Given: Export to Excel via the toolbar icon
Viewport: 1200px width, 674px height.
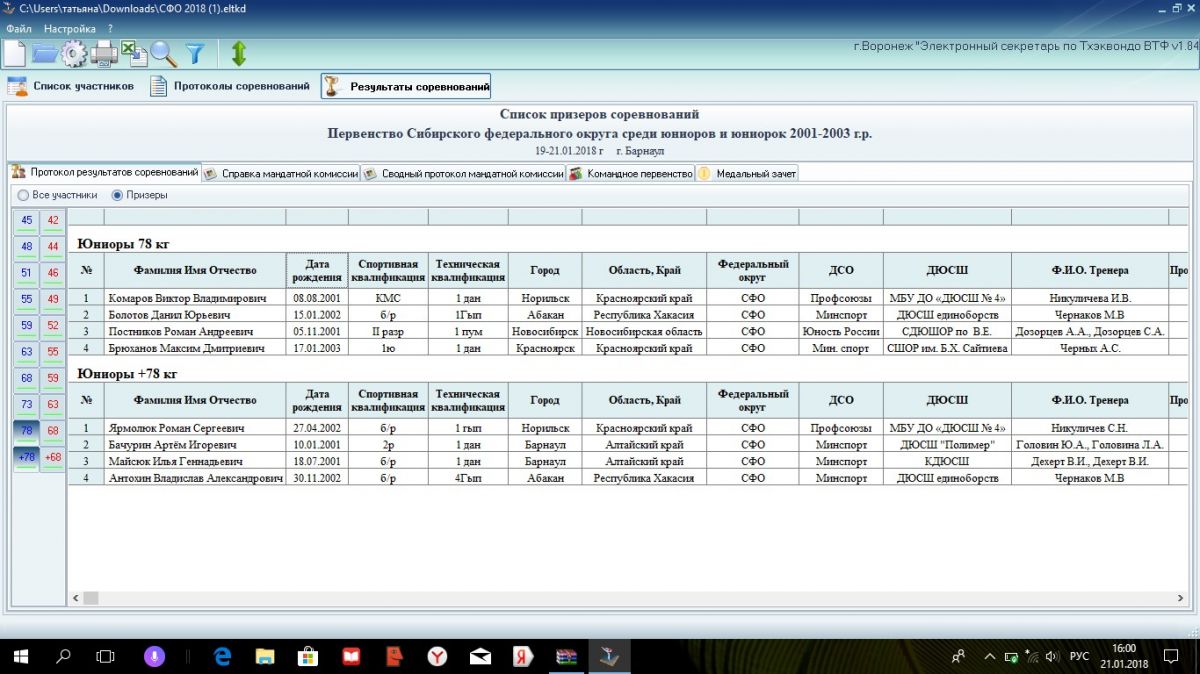Looking at the screenshot, I should pos(134,54).
